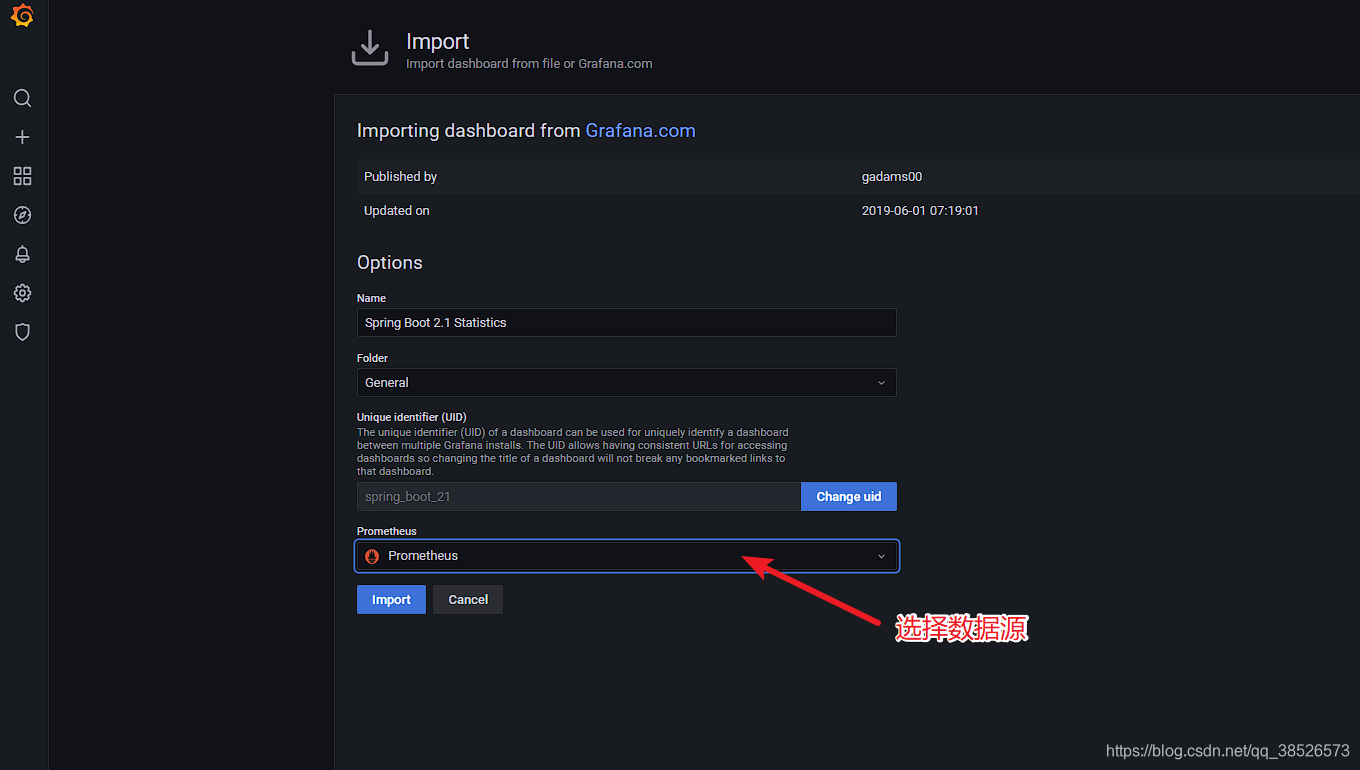The image size is (1360, 770).
Task: Click the Updated on label
Action: click(x=397, y=211)
